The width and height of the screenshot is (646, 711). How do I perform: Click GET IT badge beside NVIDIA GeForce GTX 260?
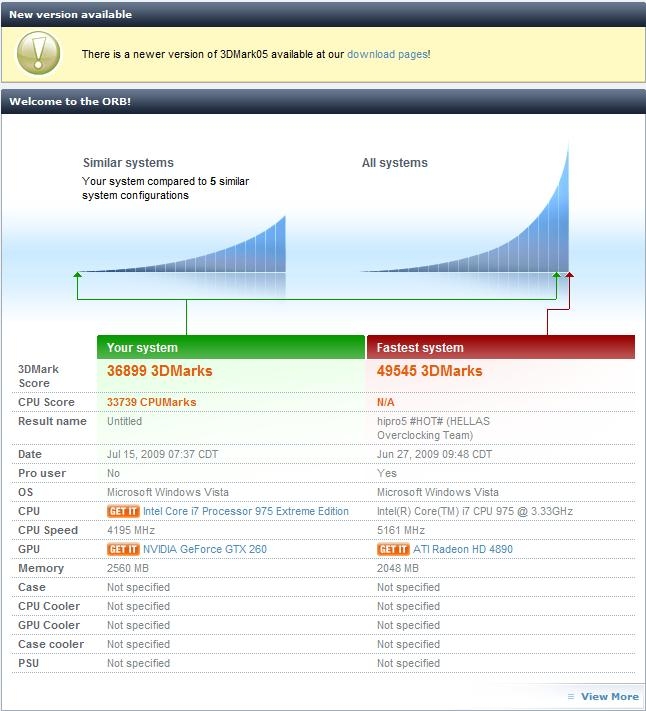click(x=123, y=550)
